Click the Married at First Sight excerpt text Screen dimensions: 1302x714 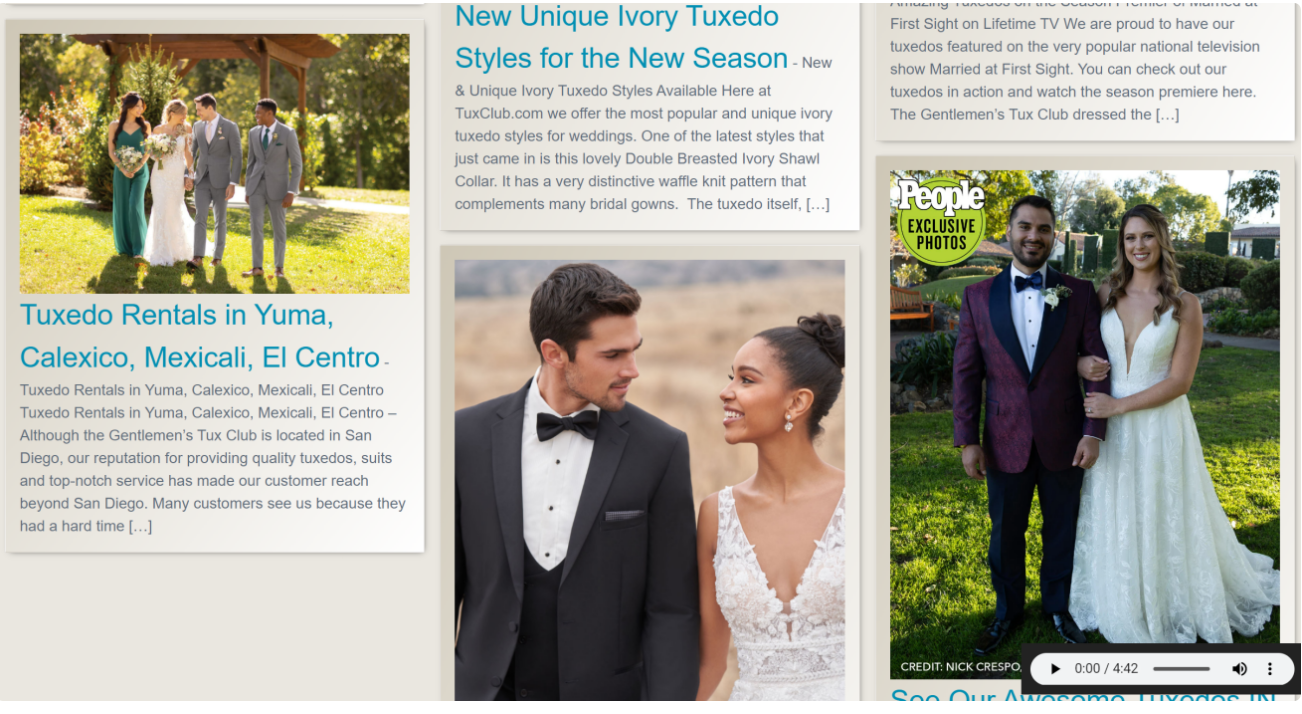click(1074, 69)
